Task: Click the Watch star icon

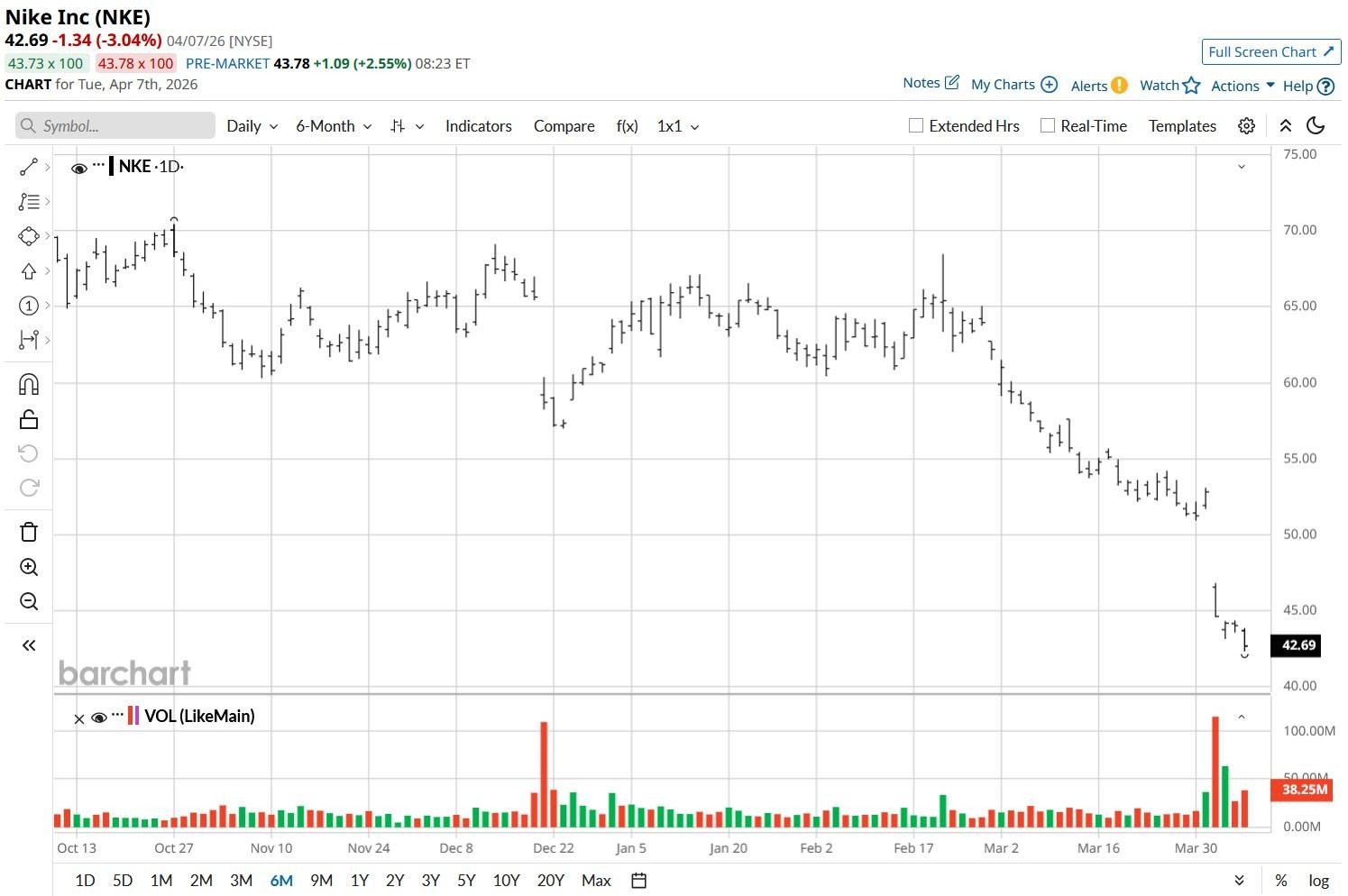Action: 1192,86
